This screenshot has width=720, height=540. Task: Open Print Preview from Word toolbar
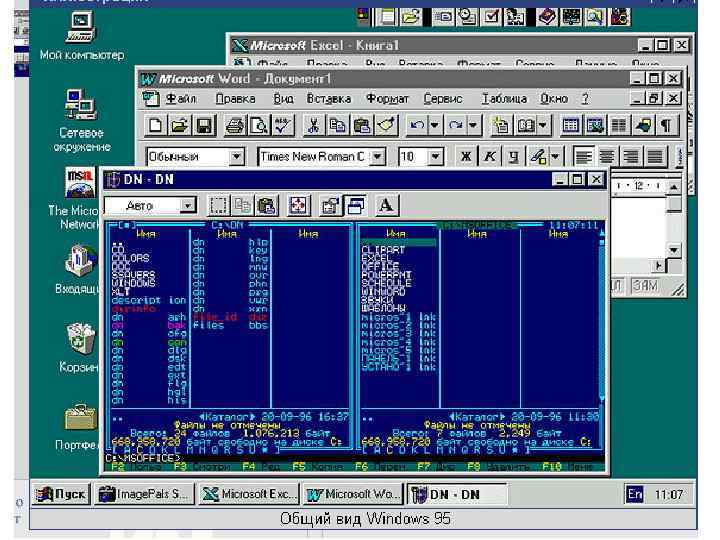point(259,125)
